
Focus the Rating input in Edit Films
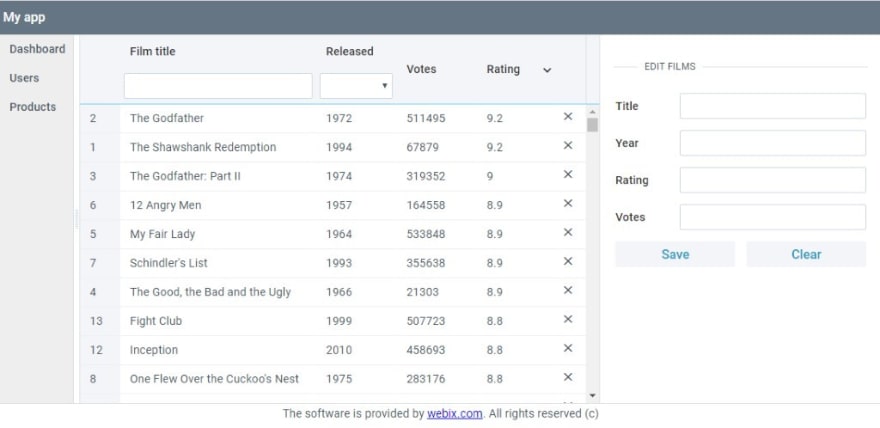coord(772,180)
